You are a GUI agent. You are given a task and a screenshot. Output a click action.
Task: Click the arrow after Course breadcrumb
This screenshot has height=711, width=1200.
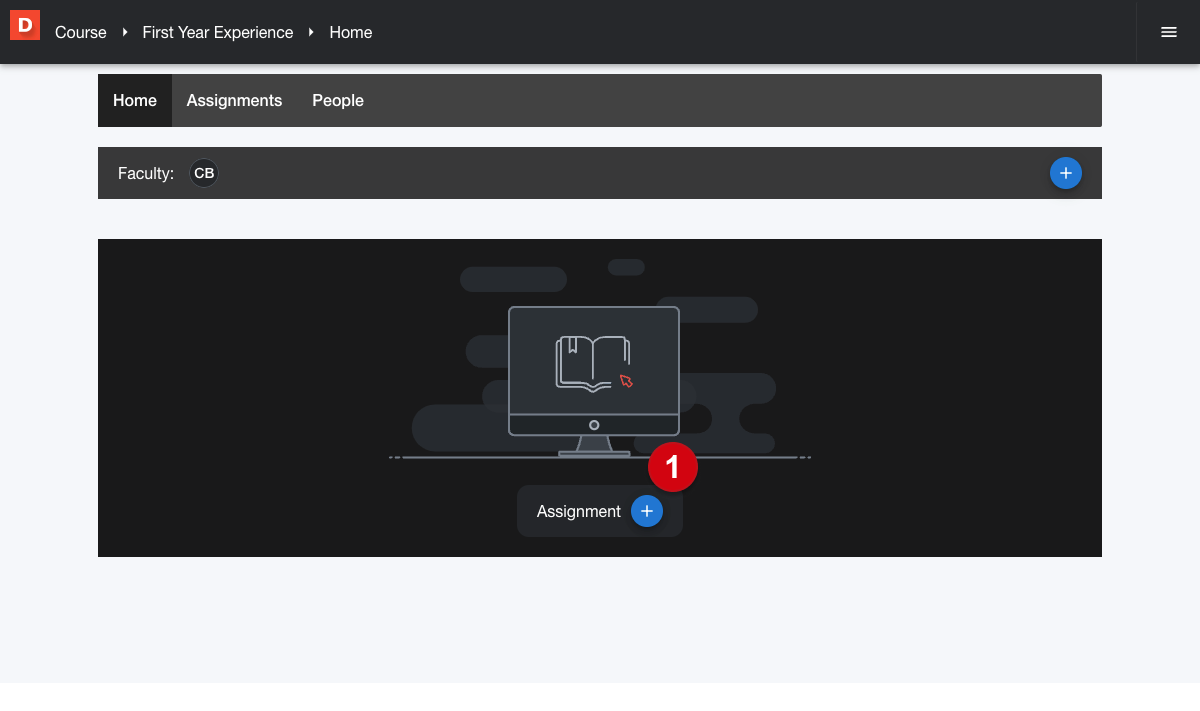click(125, 32)
